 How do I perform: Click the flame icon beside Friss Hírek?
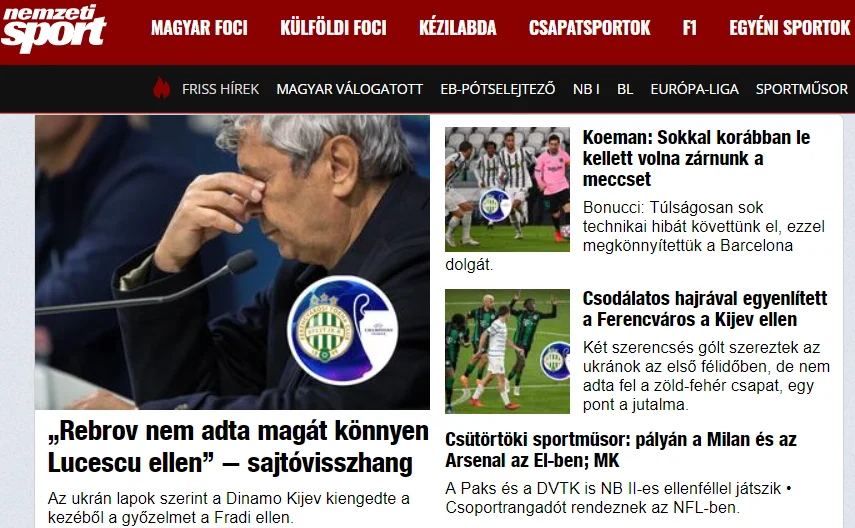pyautogui.click(x=161, y=88)
